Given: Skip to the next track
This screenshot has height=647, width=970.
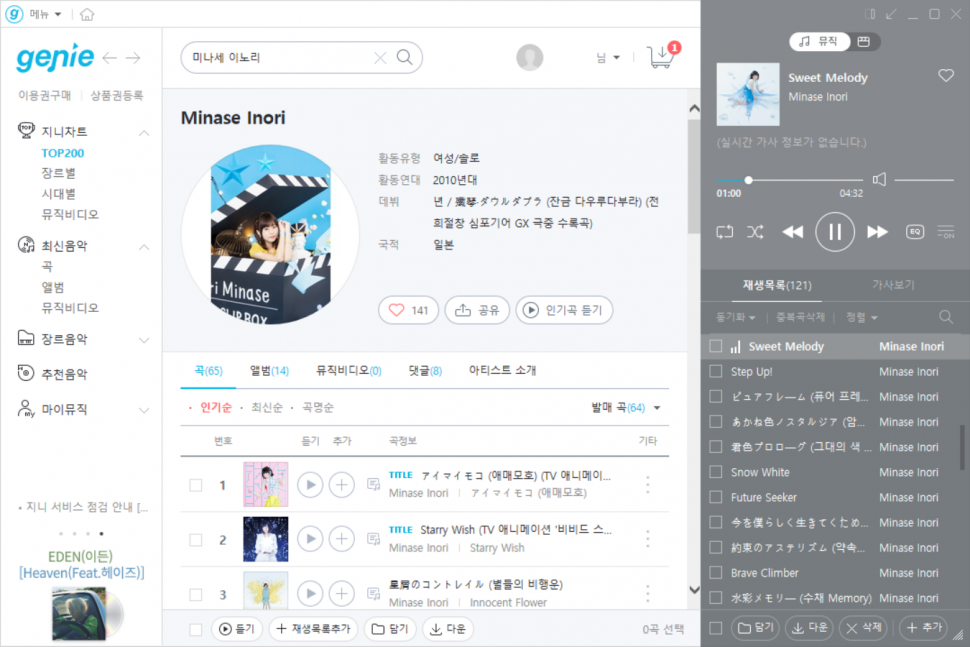Looking at the screenshot, I should point(877,232).
